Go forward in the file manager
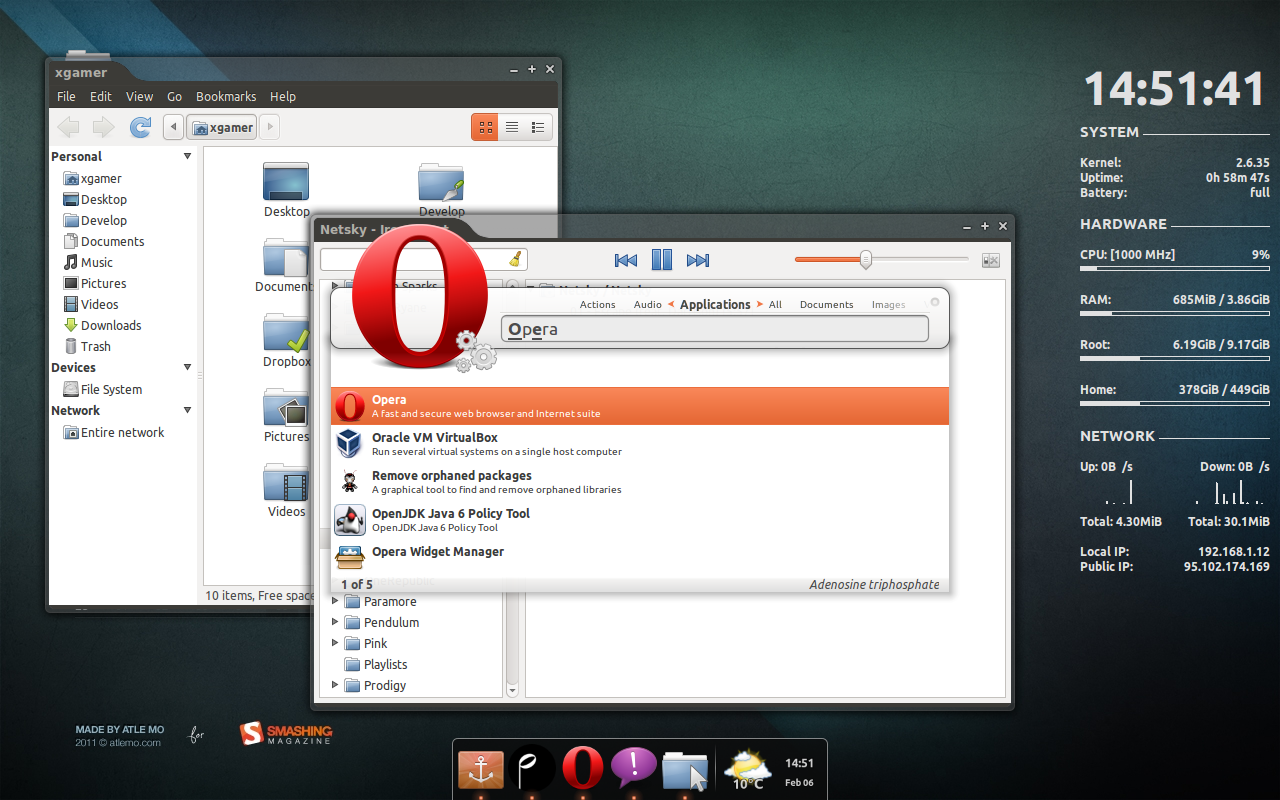The image size is (1280, 800). point(103,127)
